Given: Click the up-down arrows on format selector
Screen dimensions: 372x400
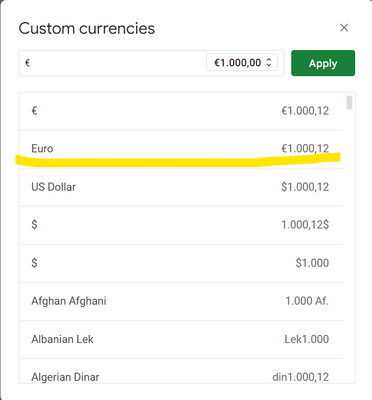Looking at the screenshot, I should 269,62.
